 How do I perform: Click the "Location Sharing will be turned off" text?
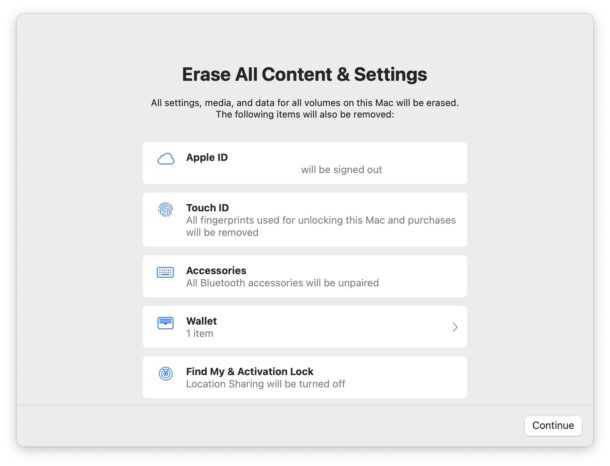(x=265, y=384)
